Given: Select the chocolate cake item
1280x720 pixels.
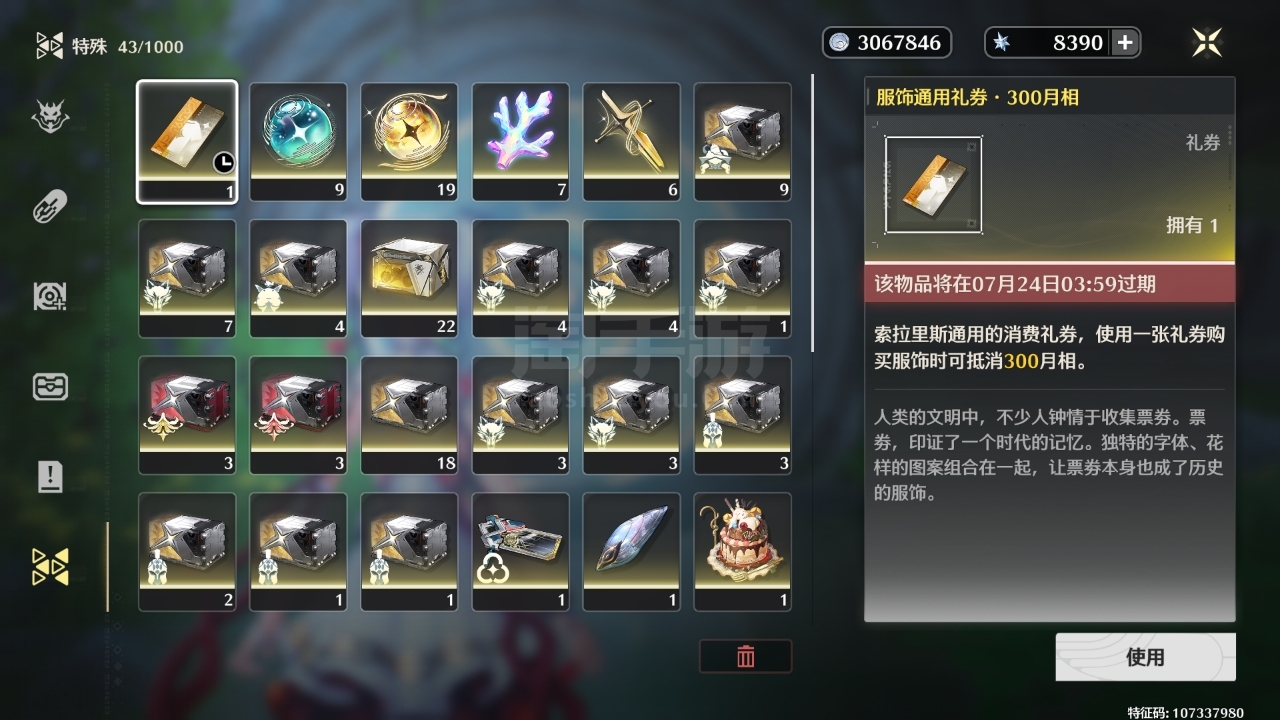Looking at the screenshot, I should [742, 552].
